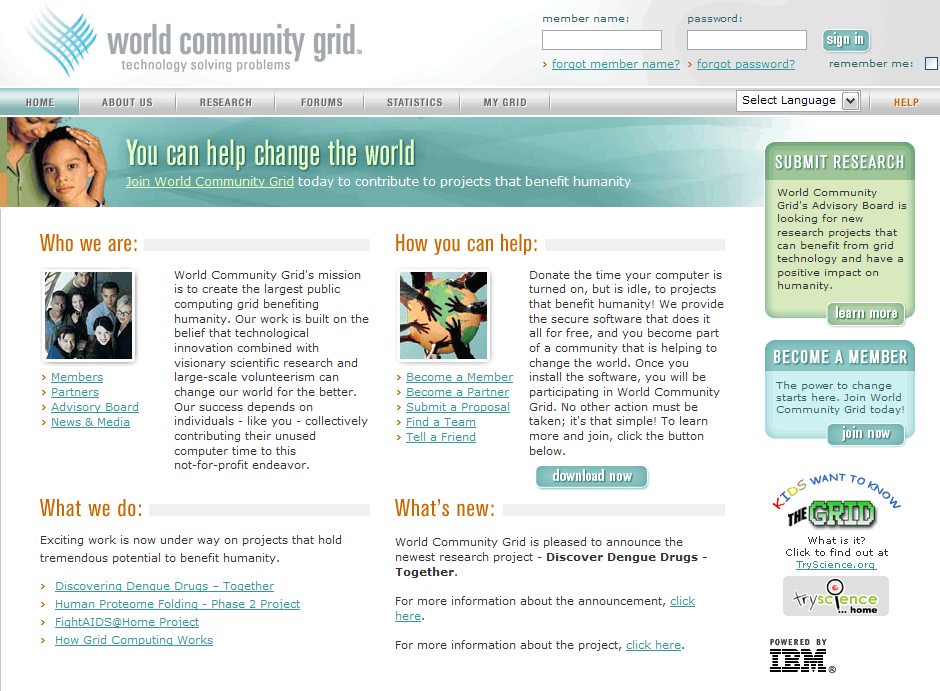The width and height of the screenshot is (940, 691).
Task: Focus the password text field
Action: click(x=746, y=40)
